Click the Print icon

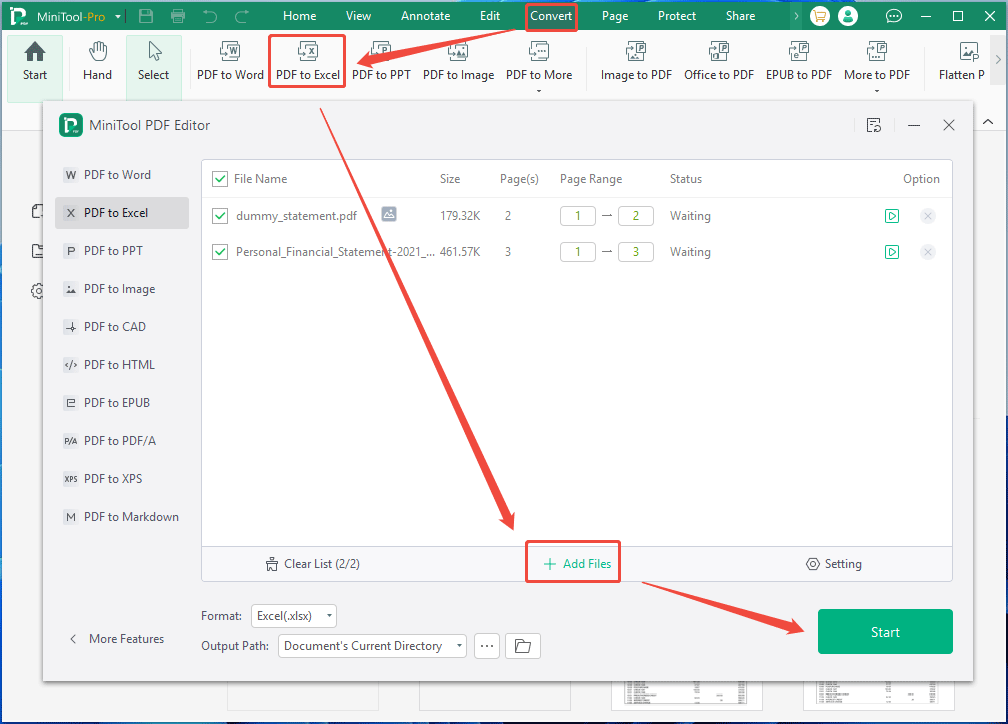click(x=179, y=15)
